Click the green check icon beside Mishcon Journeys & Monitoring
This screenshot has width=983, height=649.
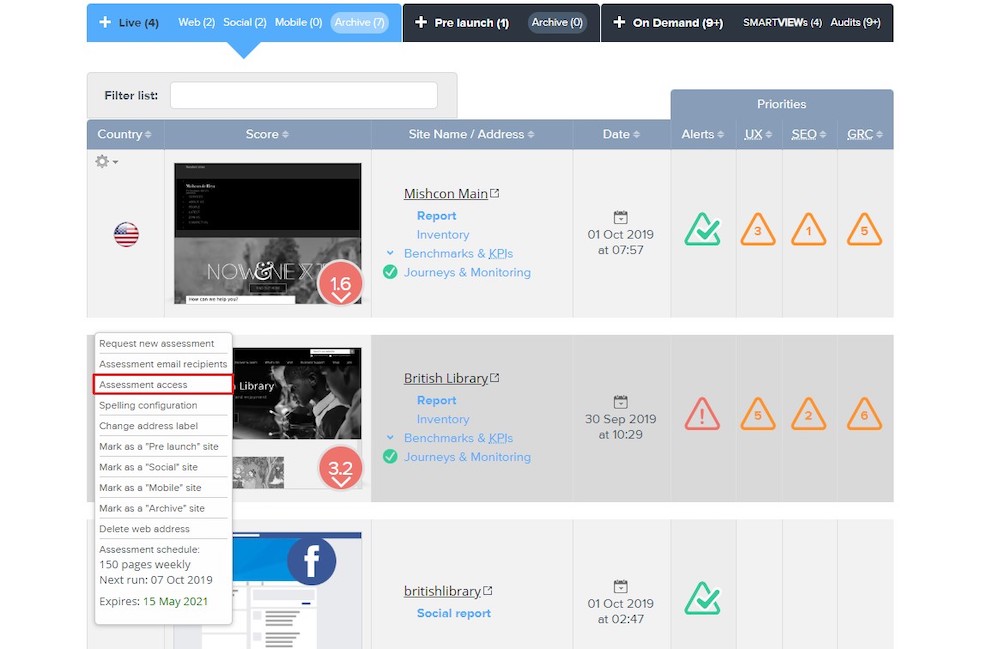pos(390,272)
